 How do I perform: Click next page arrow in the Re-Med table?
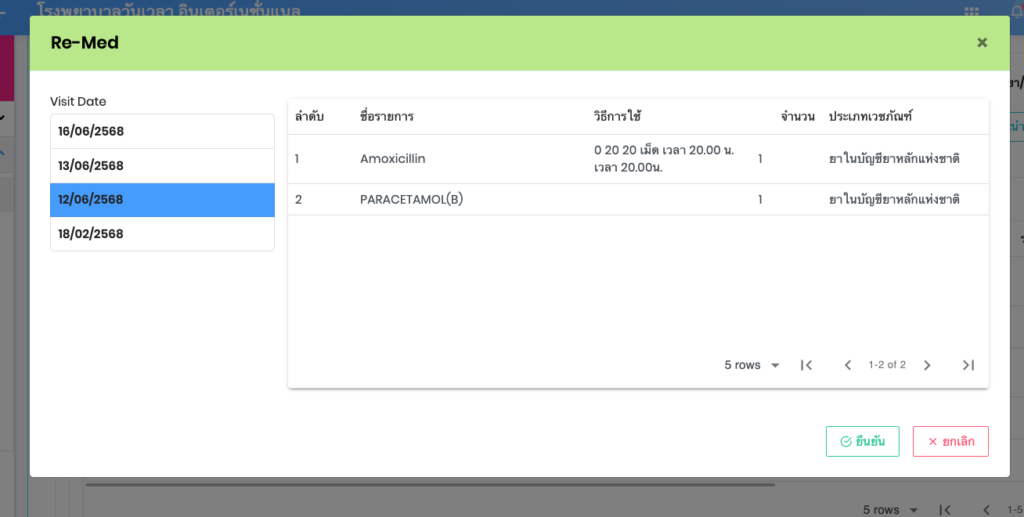tap(927, 365)
